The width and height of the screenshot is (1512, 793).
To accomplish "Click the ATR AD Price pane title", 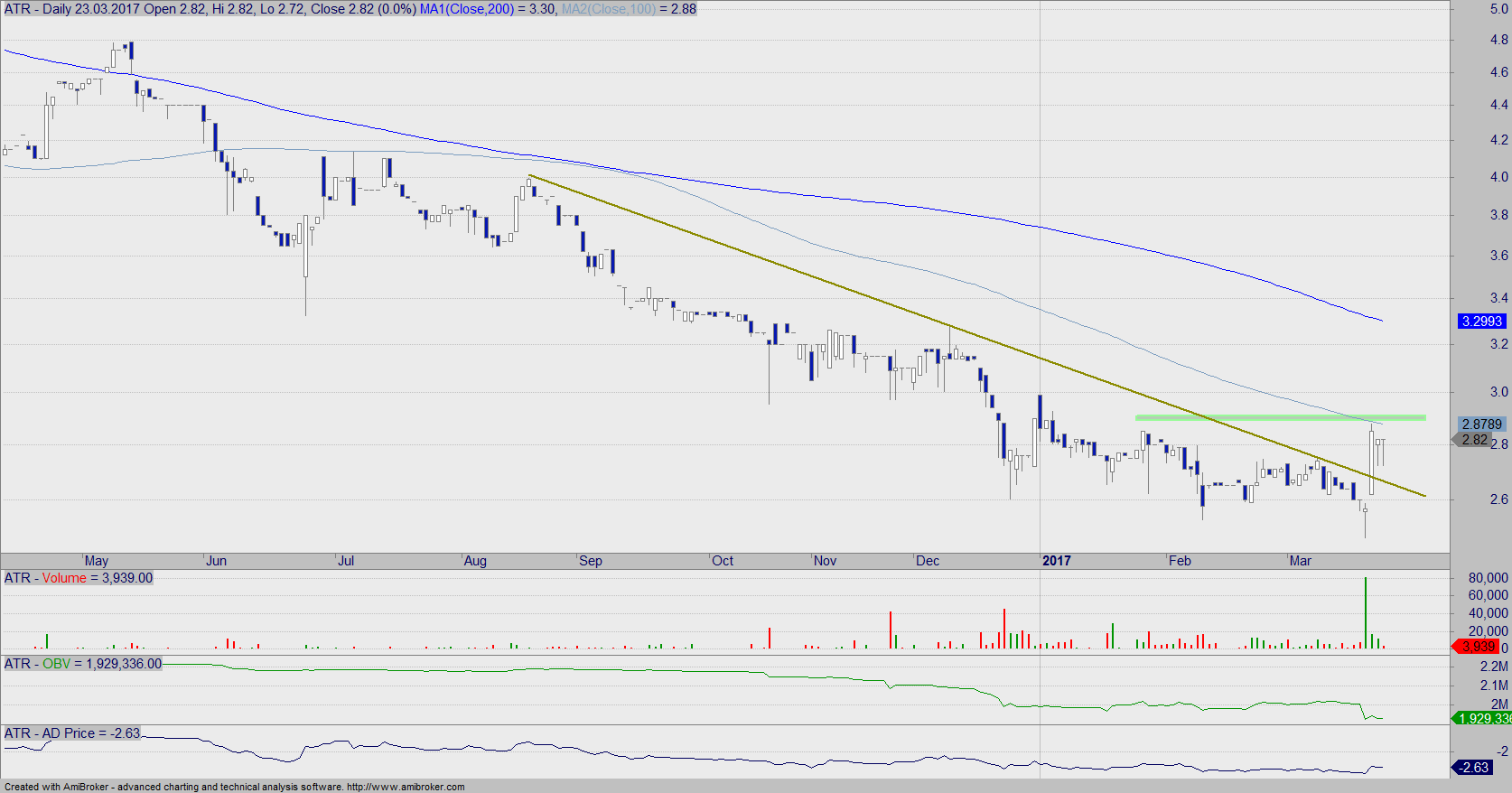I will point(72,733).
